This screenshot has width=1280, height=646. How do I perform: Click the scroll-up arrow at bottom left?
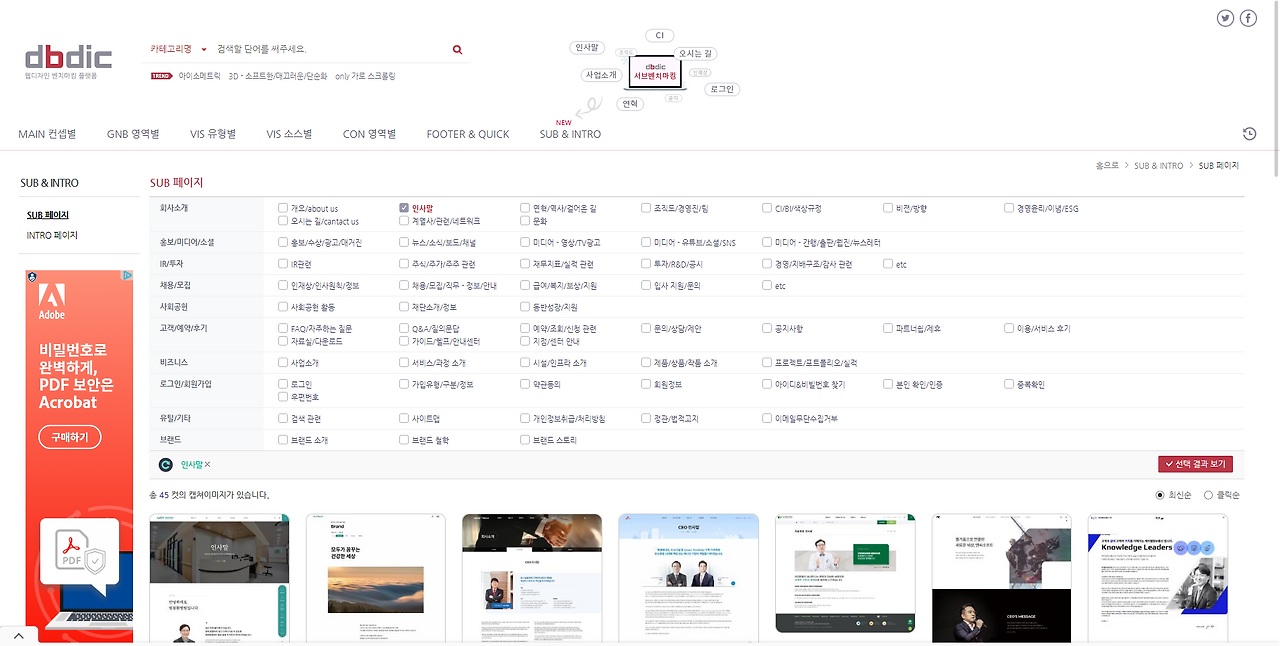pos(18,634)
